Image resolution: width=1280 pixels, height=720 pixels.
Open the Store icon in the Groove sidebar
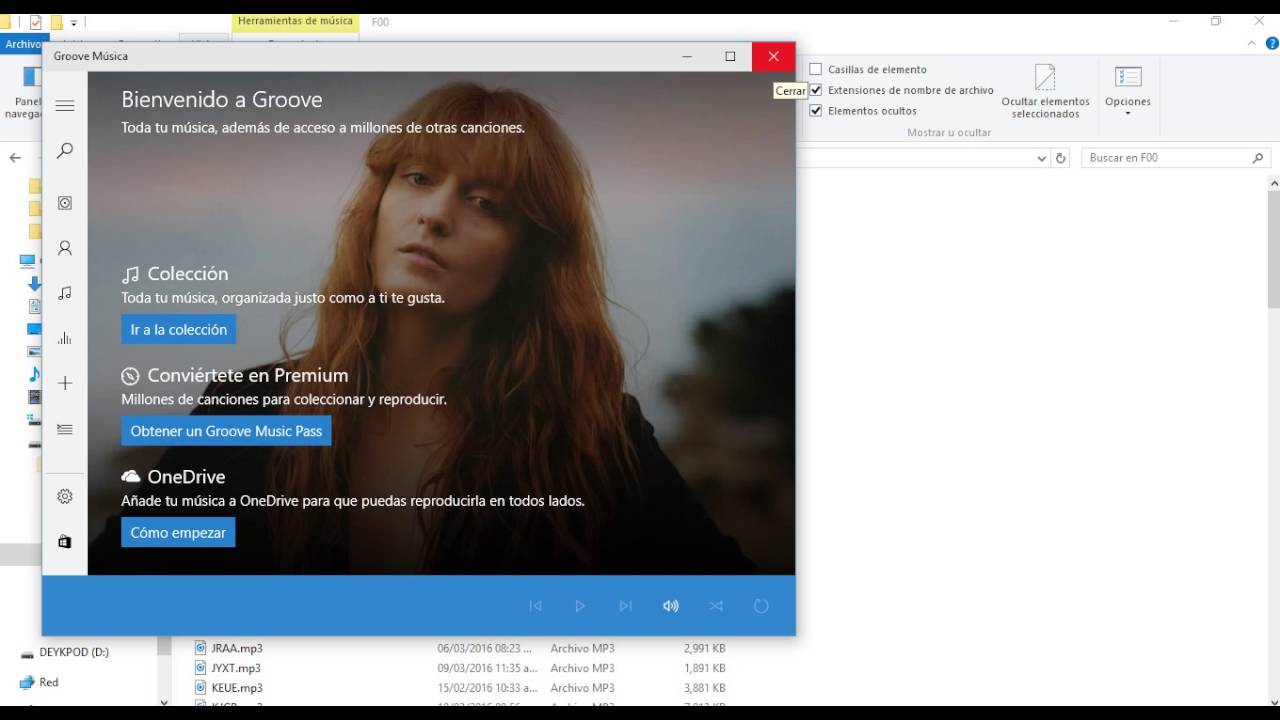[65, 541]
